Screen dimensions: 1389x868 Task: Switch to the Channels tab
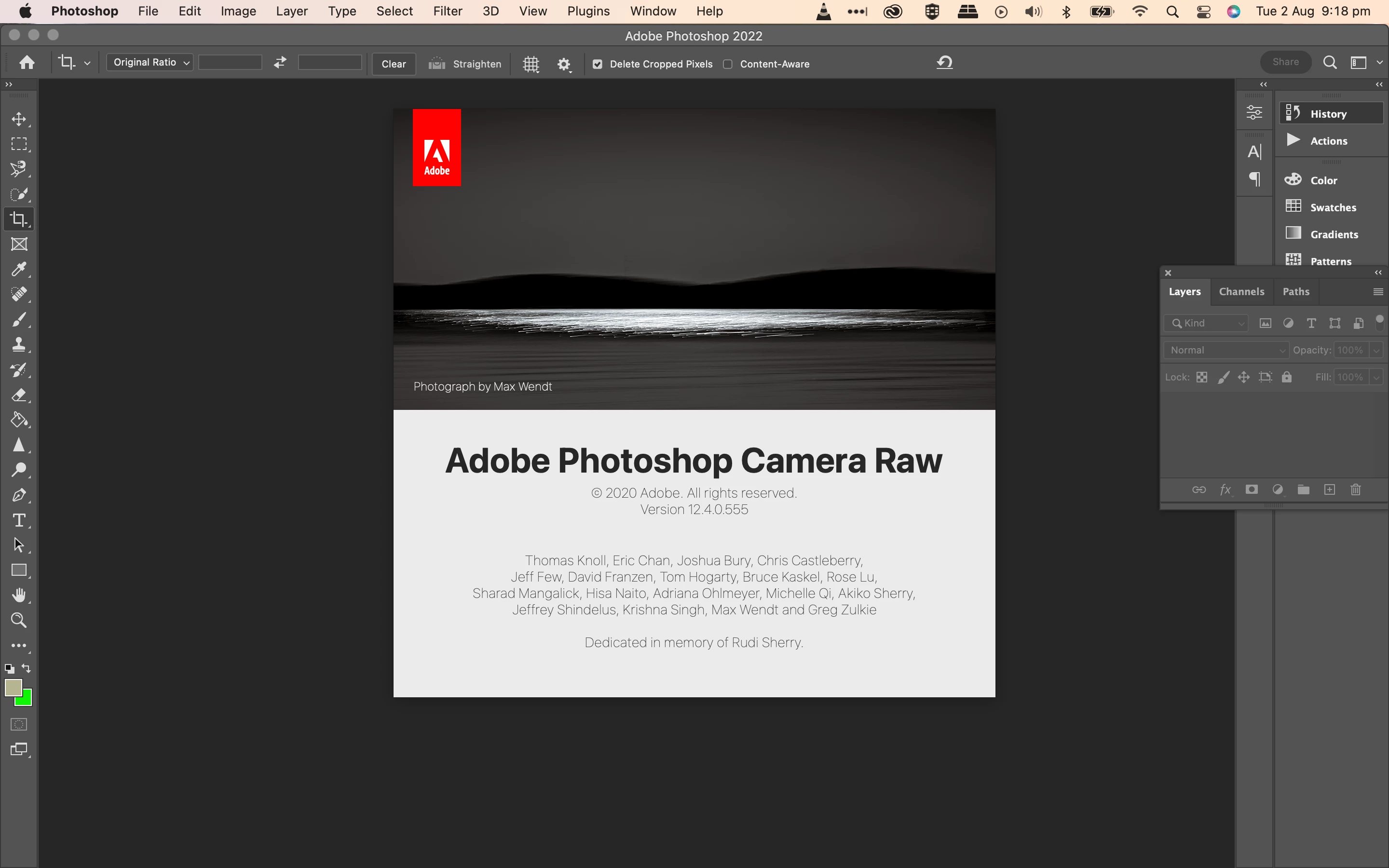click(1241, 292)
